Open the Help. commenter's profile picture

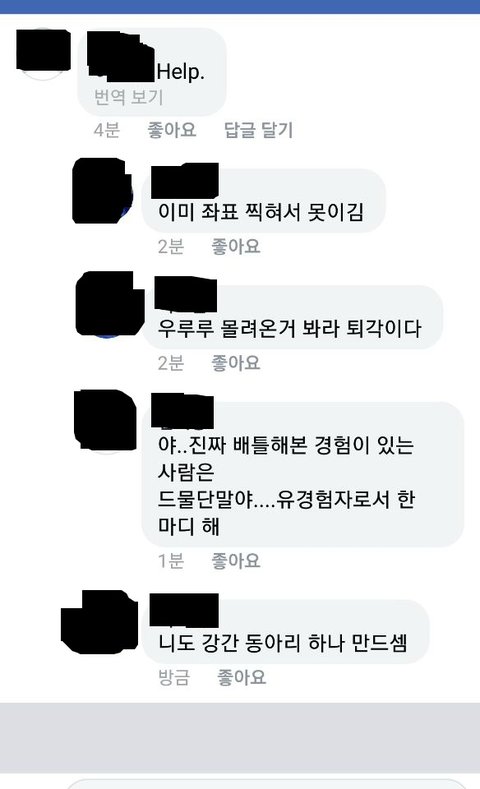tap(43, 52)
